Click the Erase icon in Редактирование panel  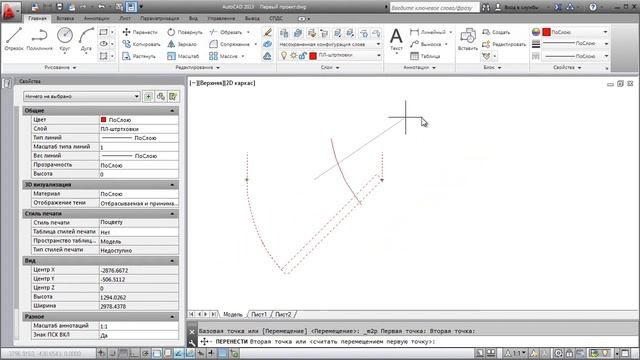pos(267,32)
